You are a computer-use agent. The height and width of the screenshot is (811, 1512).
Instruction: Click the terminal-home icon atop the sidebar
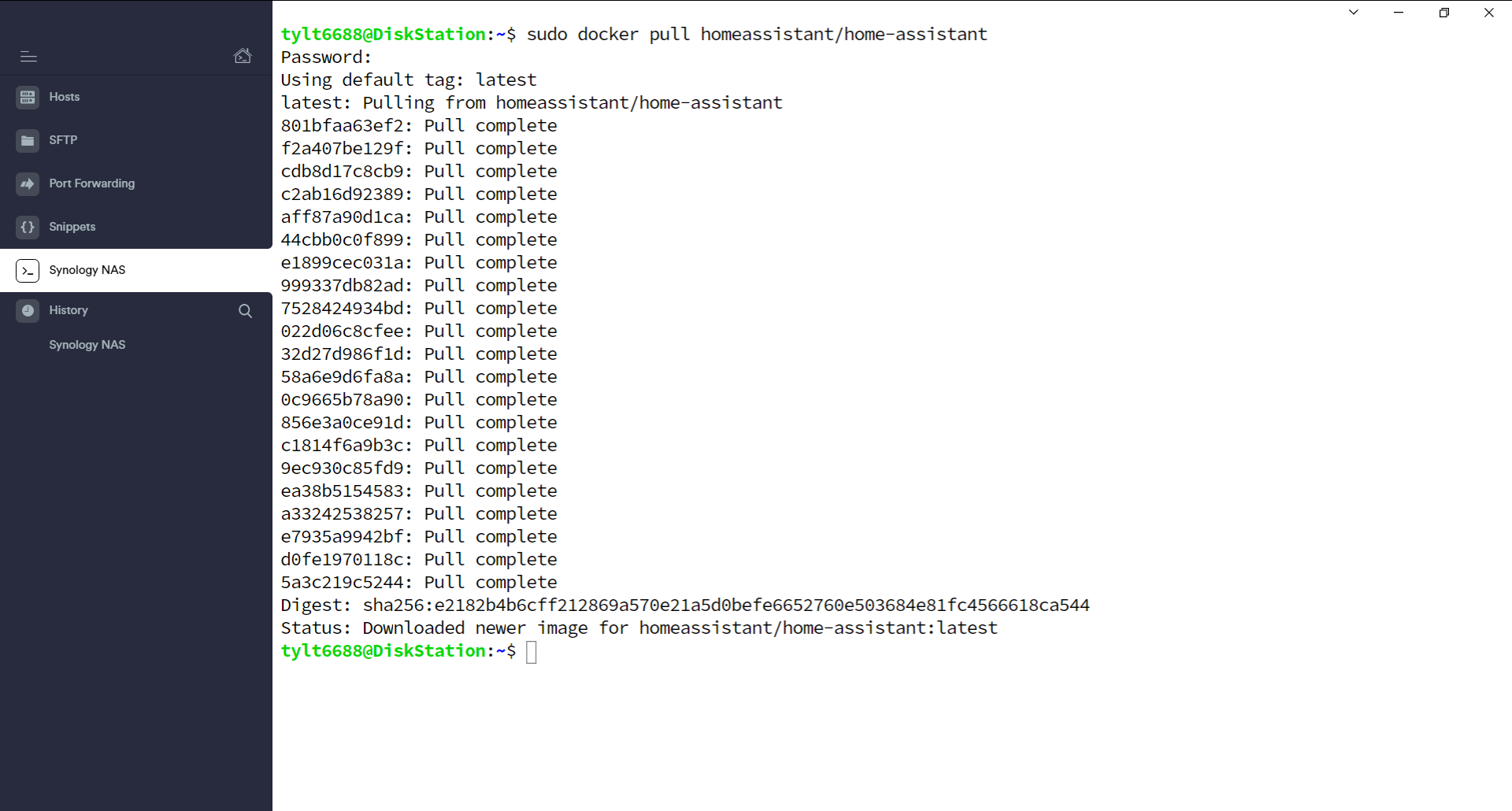pyautogui.click(x=243, y=55)
